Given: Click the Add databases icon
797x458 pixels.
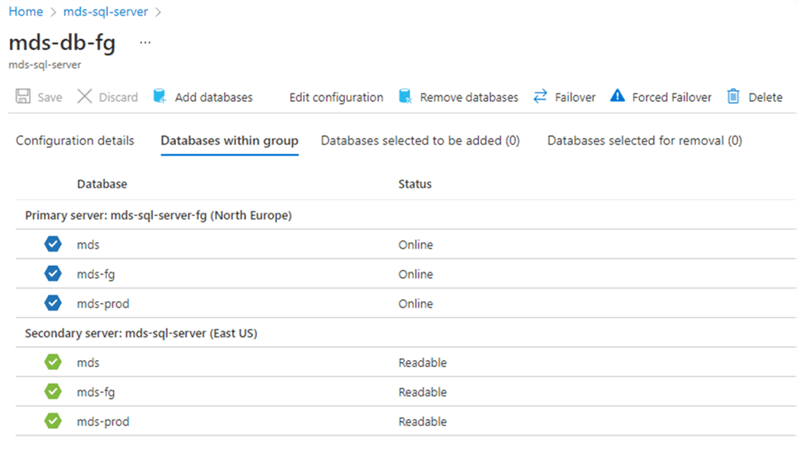Looking at the screenshot, I should point(160,96).
